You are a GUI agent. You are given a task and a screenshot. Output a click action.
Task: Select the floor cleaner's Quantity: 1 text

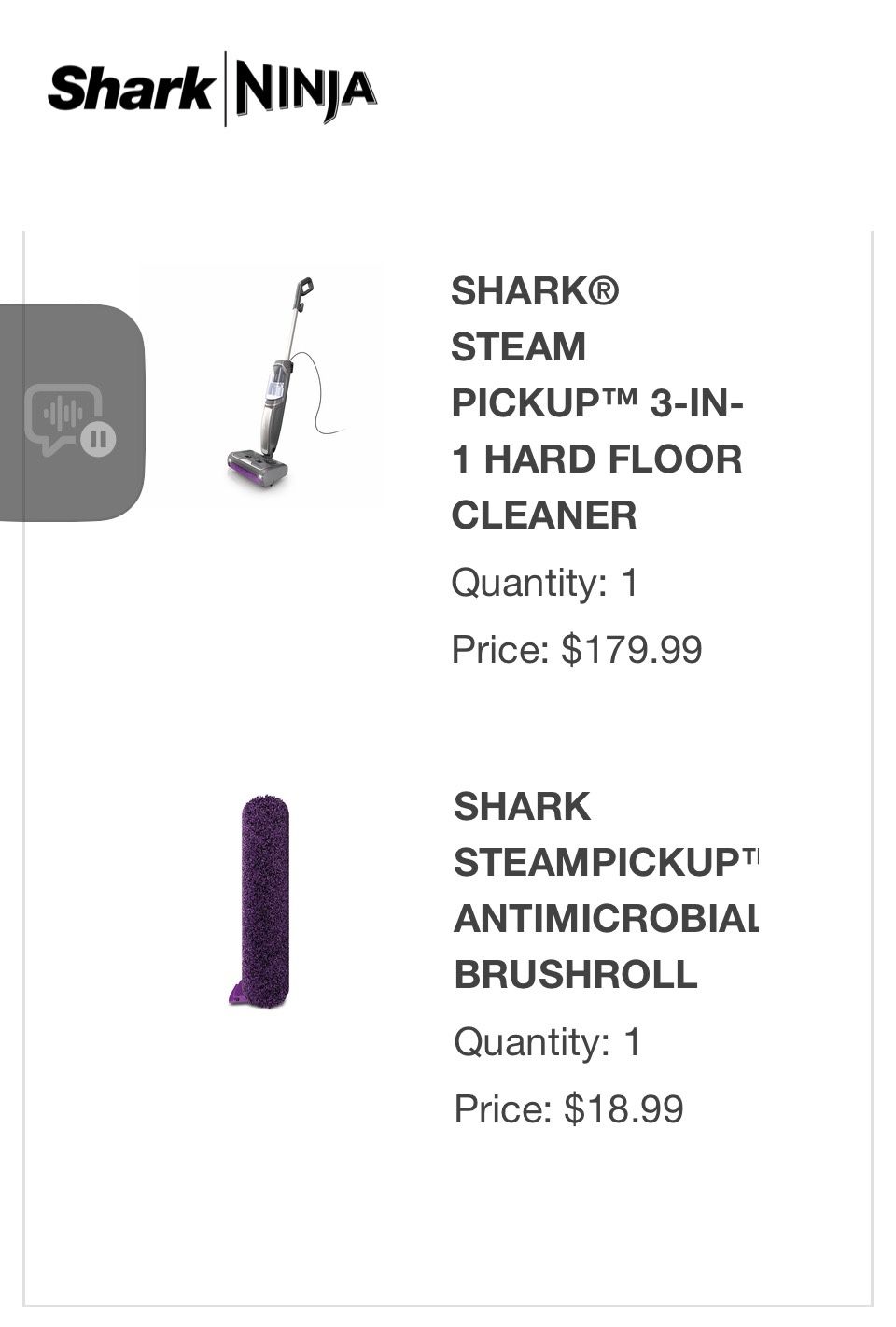[544, 583]
